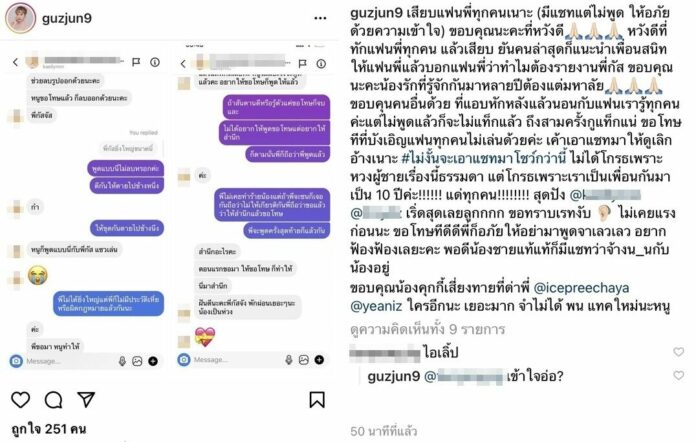
Task: Like guzjun9's reply comment heart
Action: 678,375
